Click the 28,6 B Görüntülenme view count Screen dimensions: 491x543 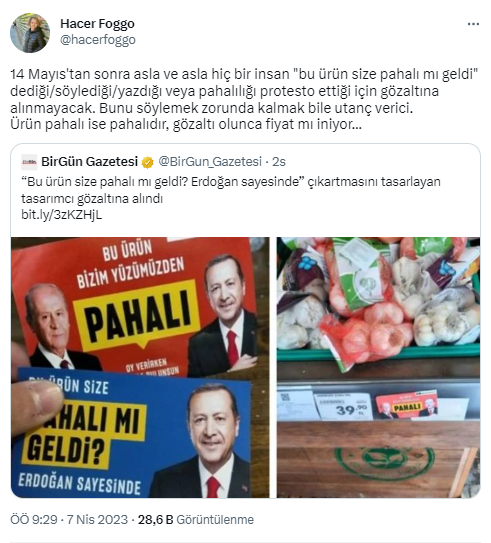pos(196,519)
